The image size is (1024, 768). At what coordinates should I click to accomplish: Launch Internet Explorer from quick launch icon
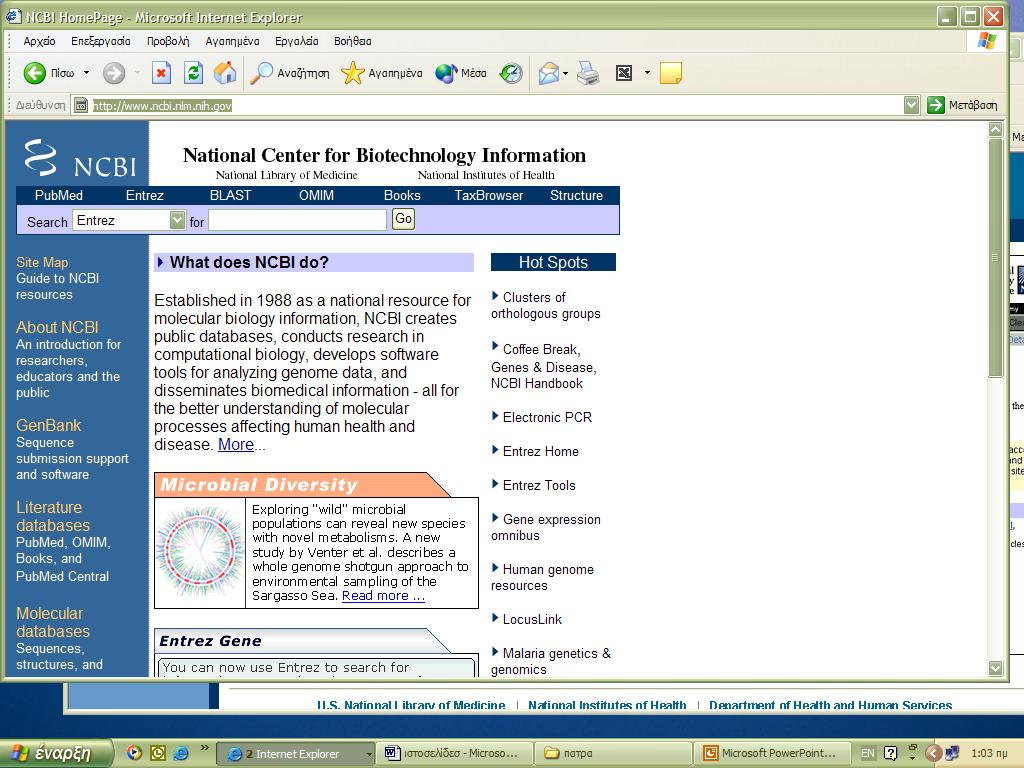[x=181, y=753]
